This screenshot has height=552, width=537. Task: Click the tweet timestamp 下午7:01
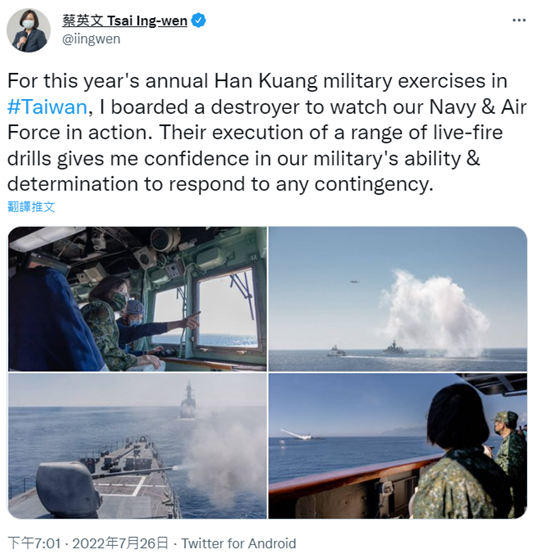(x=34, y=543)
